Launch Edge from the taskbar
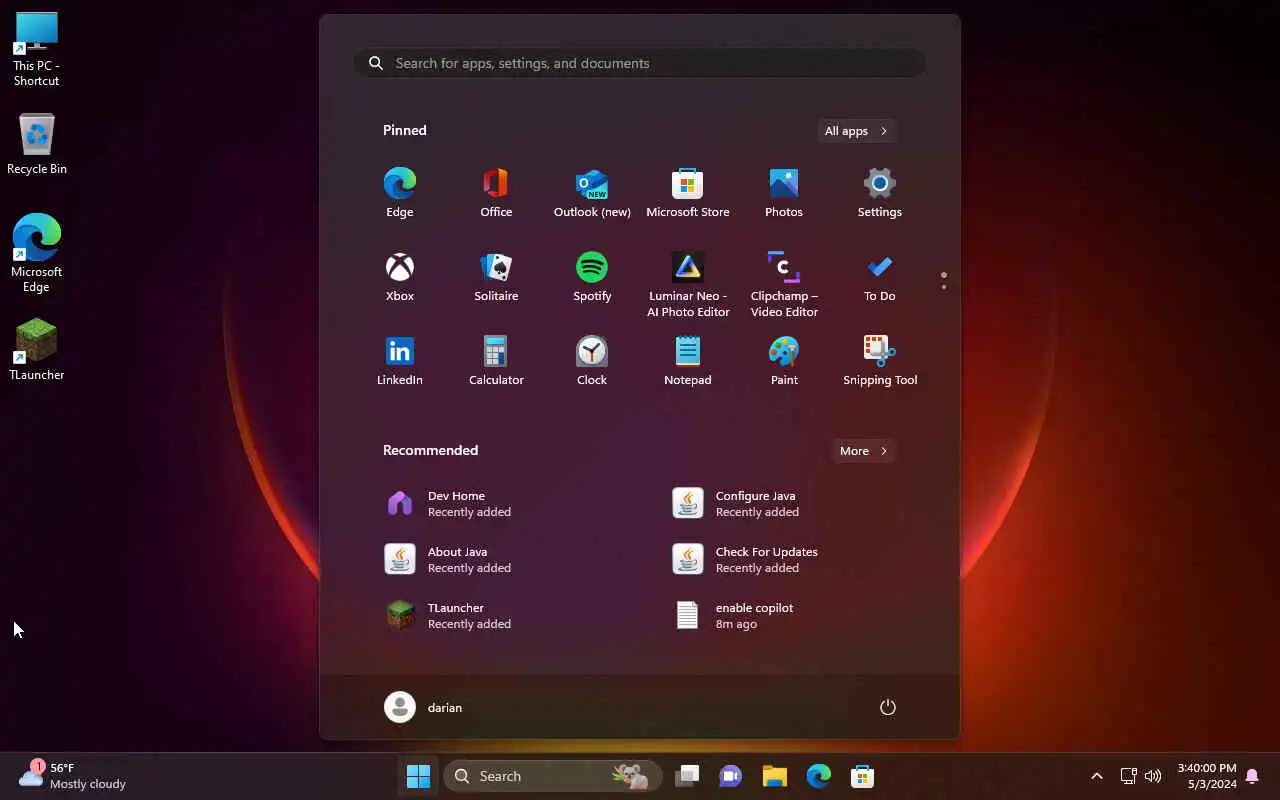The height and width of the screenshot is (800, 1280). coord(819,776)
